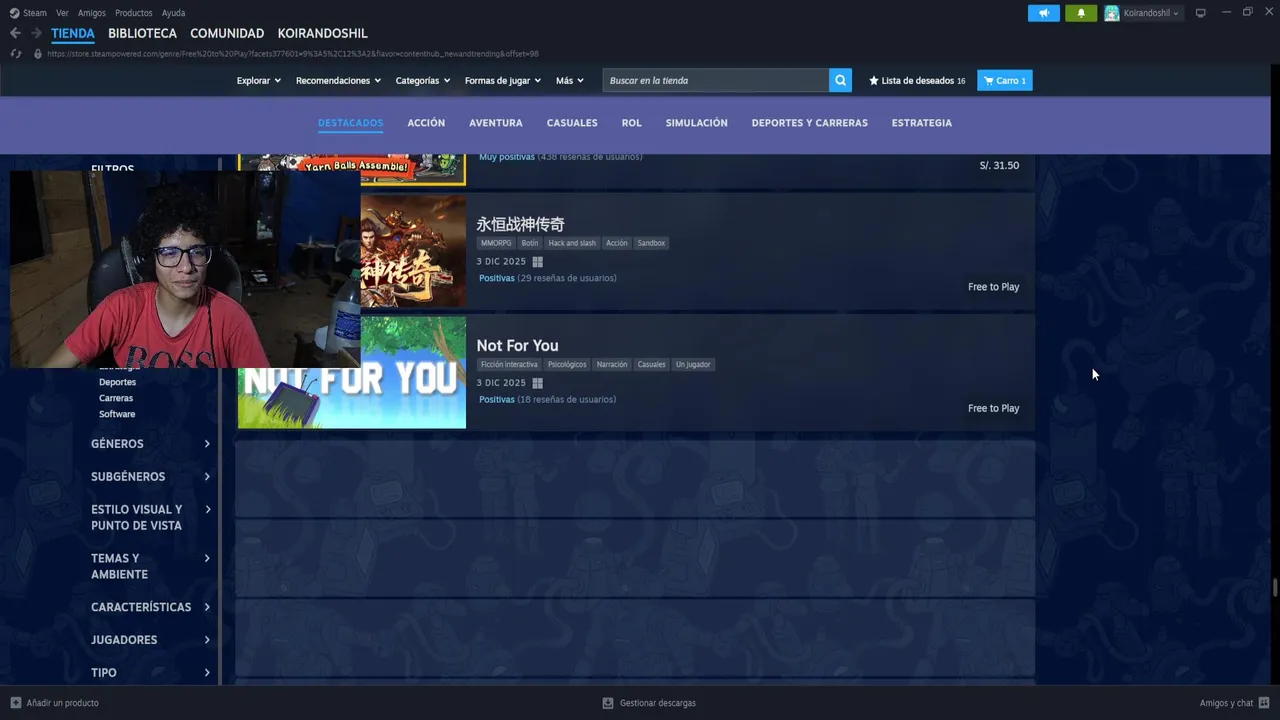Expand the TEMAS Y AMBIENTE filter
This screenshot has height=720, width=1280.
click(150, 566)
